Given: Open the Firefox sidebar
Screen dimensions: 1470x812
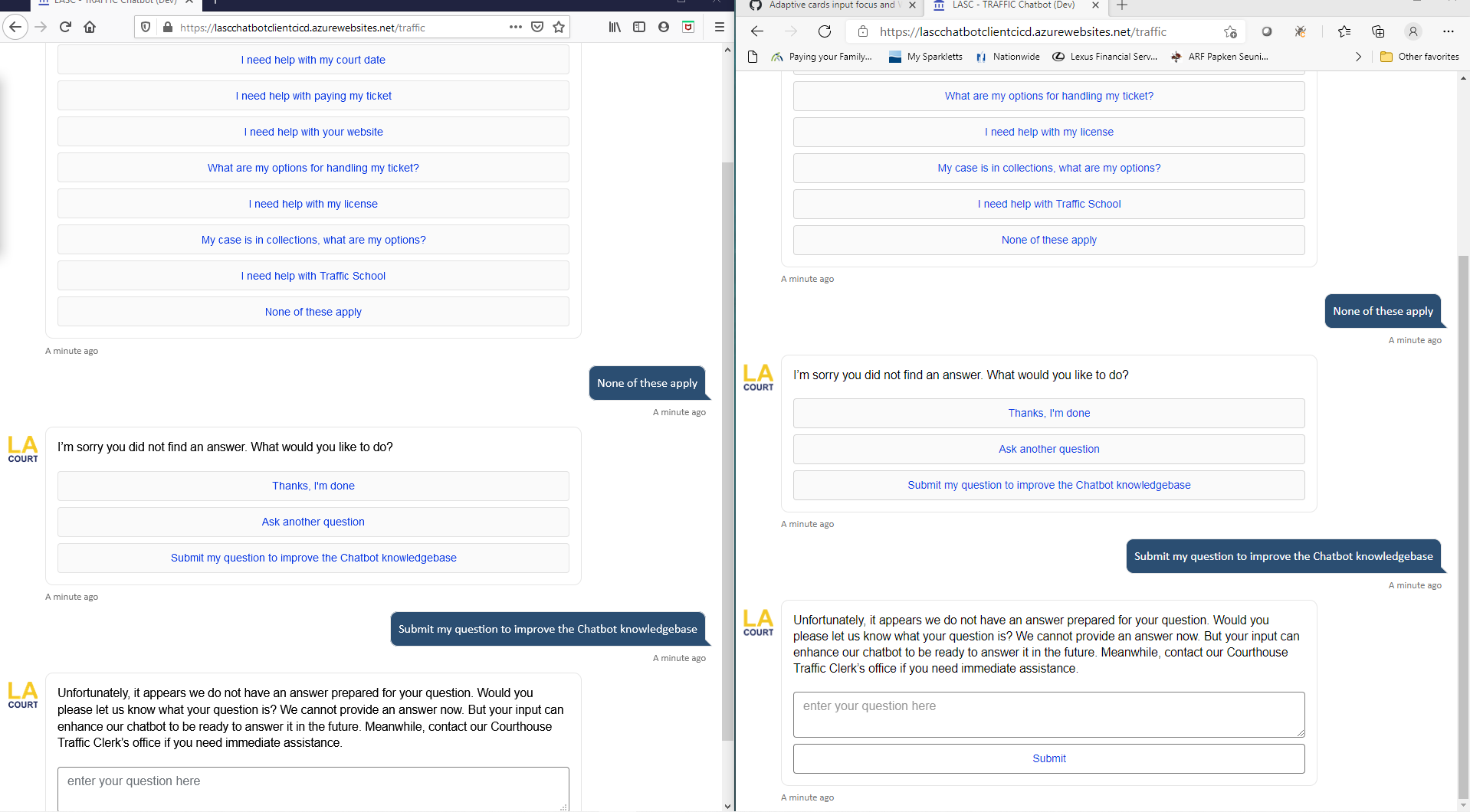Looking at the screenshot, I should tap(639, 27).
